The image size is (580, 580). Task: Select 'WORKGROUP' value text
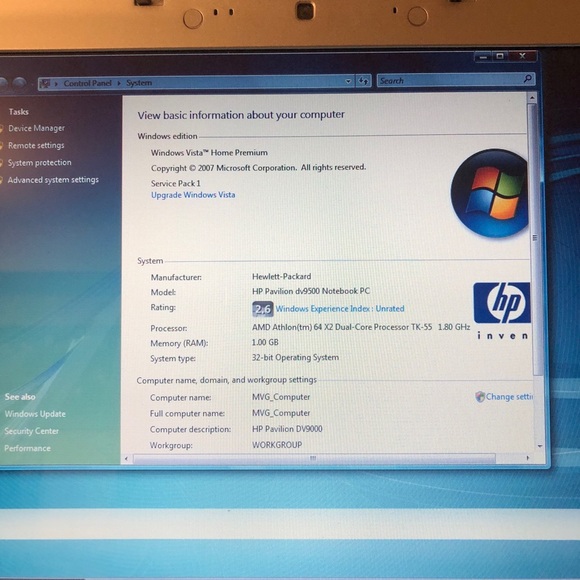click(277, 445)
